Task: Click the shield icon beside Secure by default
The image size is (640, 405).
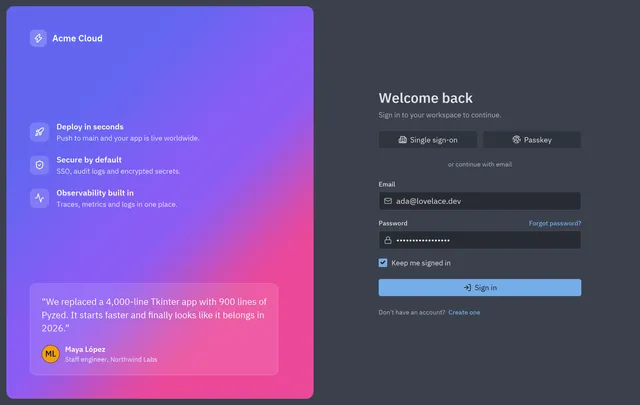Action: coord(40,165)
